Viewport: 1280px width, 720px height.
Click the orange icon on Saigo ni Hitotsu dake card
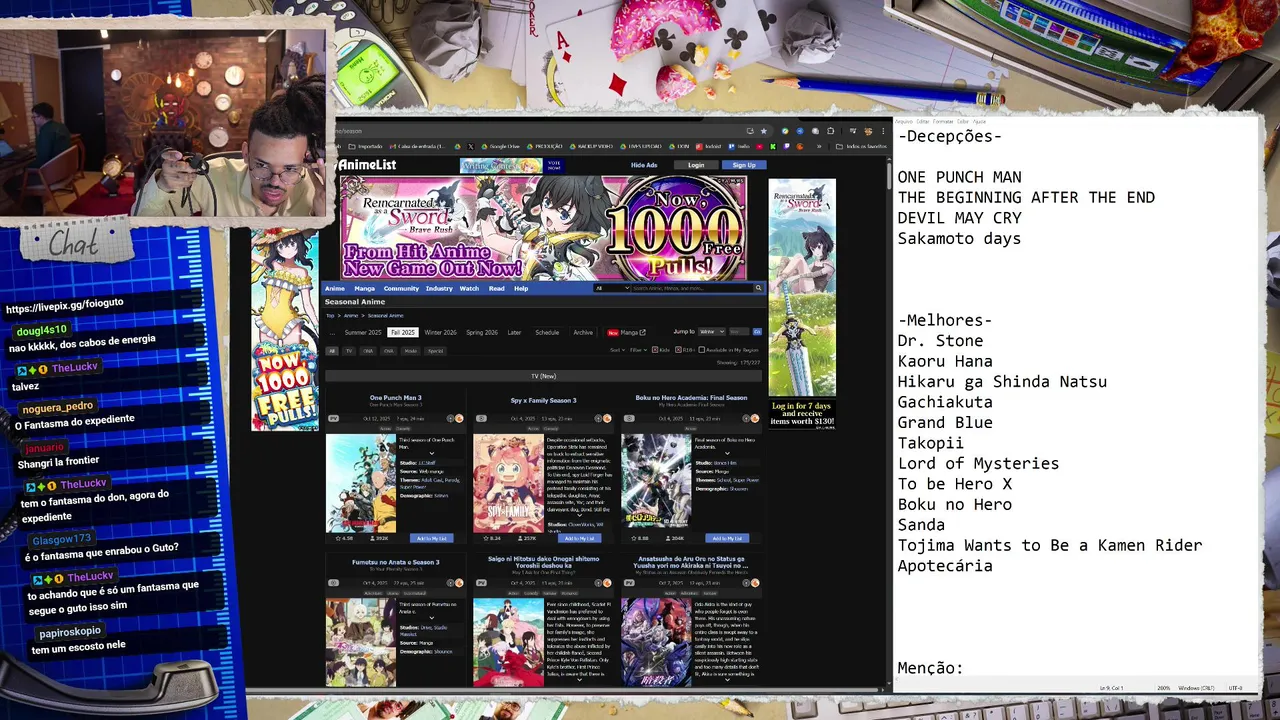tap(607, 583)
